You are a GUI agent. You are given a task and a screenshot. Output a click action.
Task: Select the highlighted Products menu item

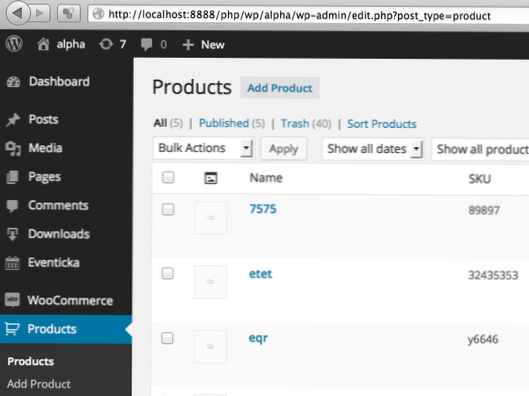[x=66, y=329]
